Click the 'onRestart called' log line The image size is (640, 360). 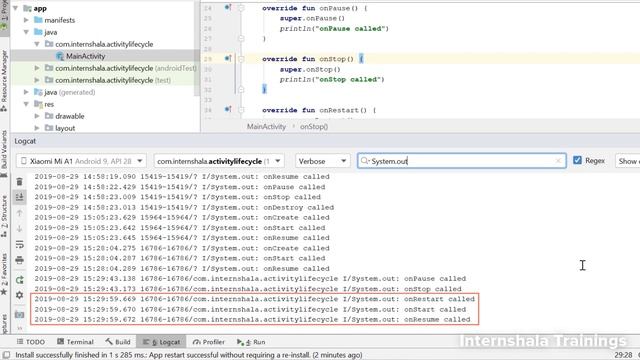(254, 299)
